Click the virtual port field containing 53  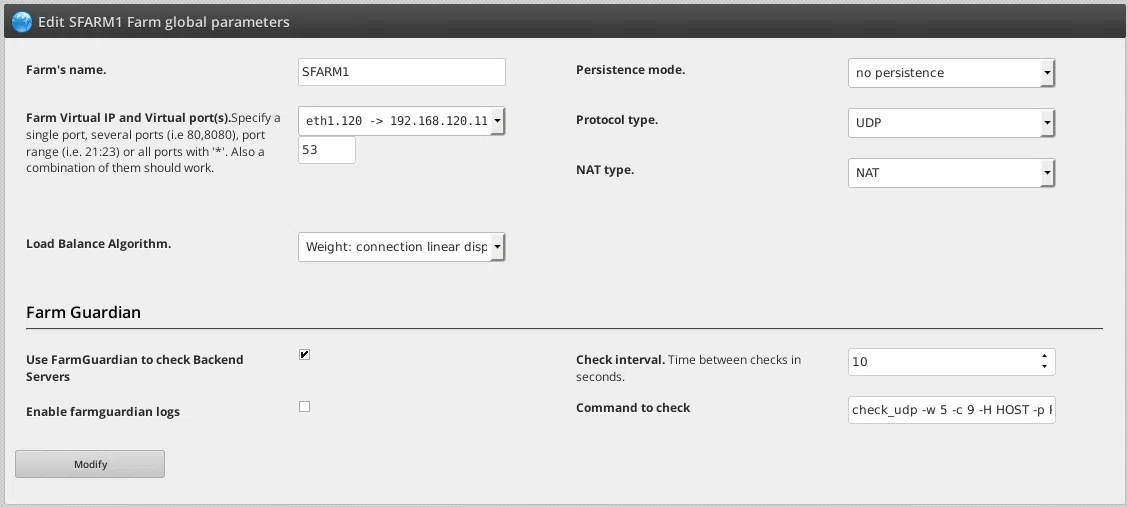tap(327, 150)
